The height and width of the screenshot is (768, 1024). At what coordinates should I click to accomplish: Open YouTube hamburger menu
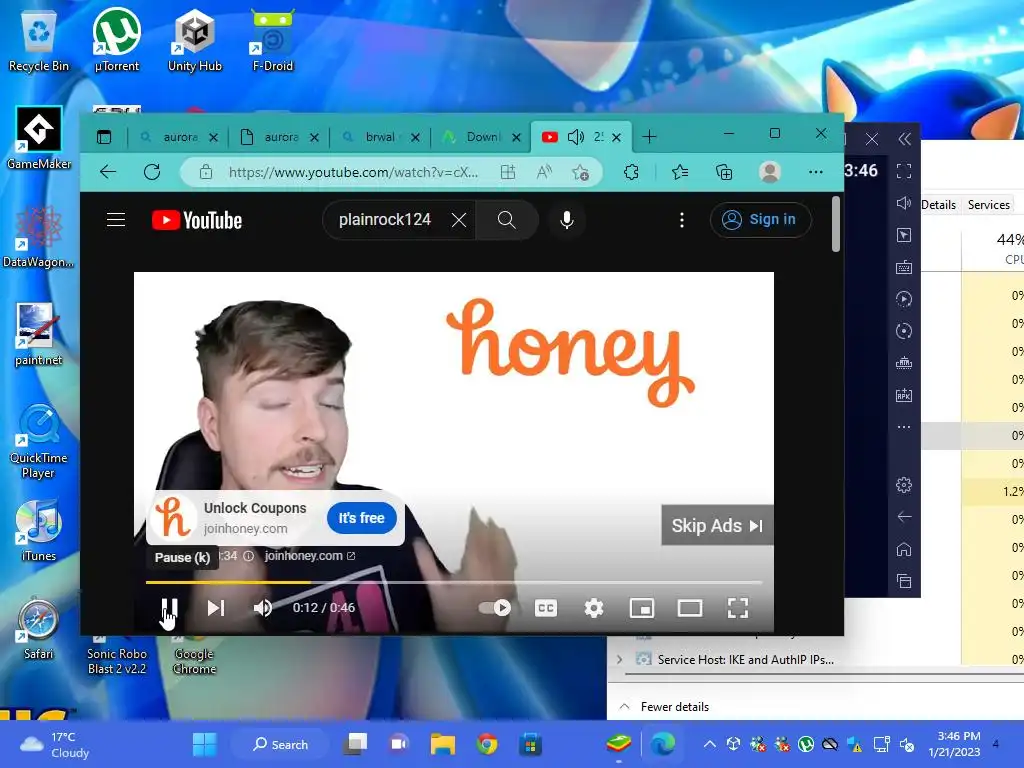116,220
